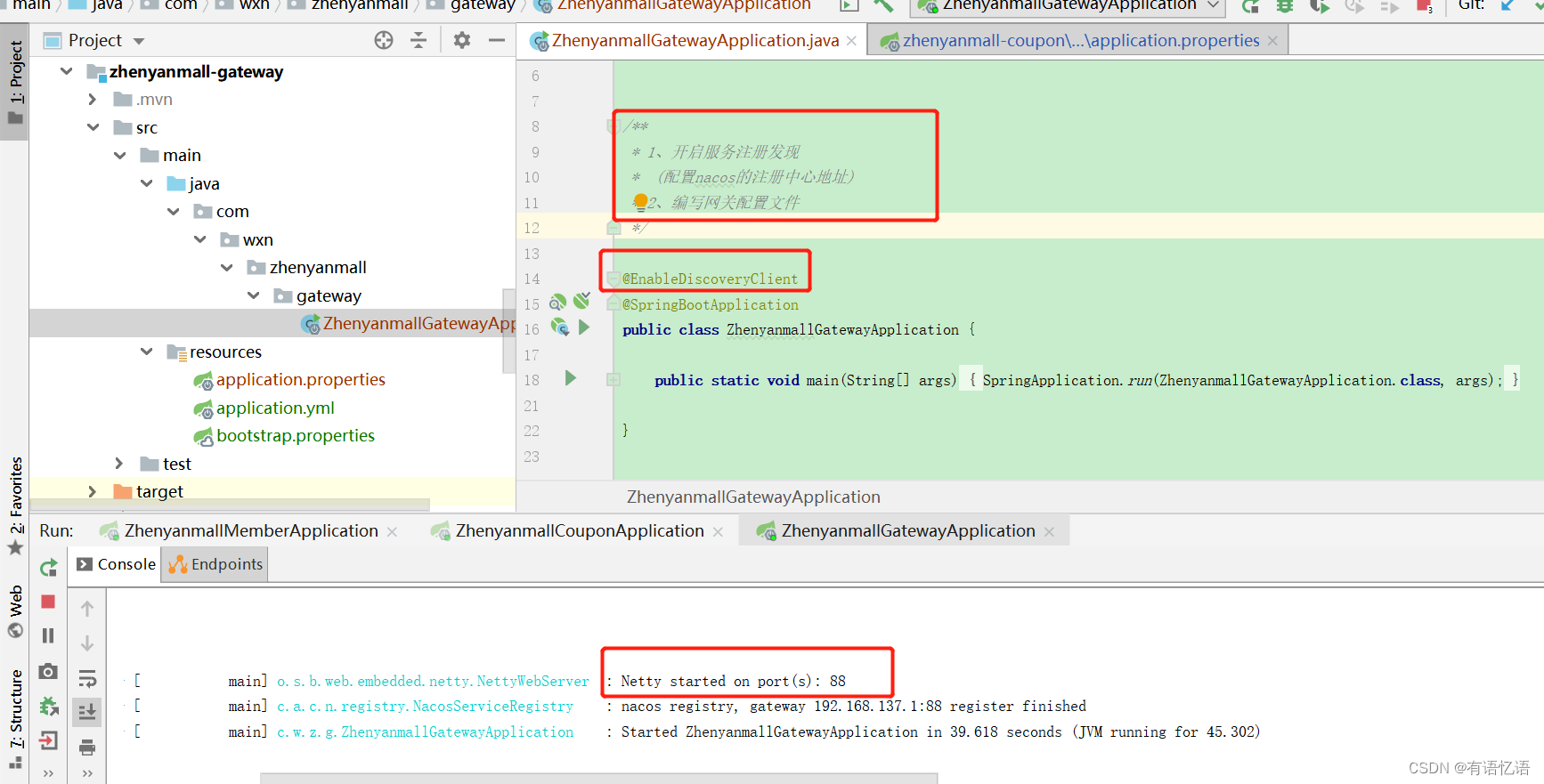
Task: Stop the running apps via top red square
Action: (1424, 6)
